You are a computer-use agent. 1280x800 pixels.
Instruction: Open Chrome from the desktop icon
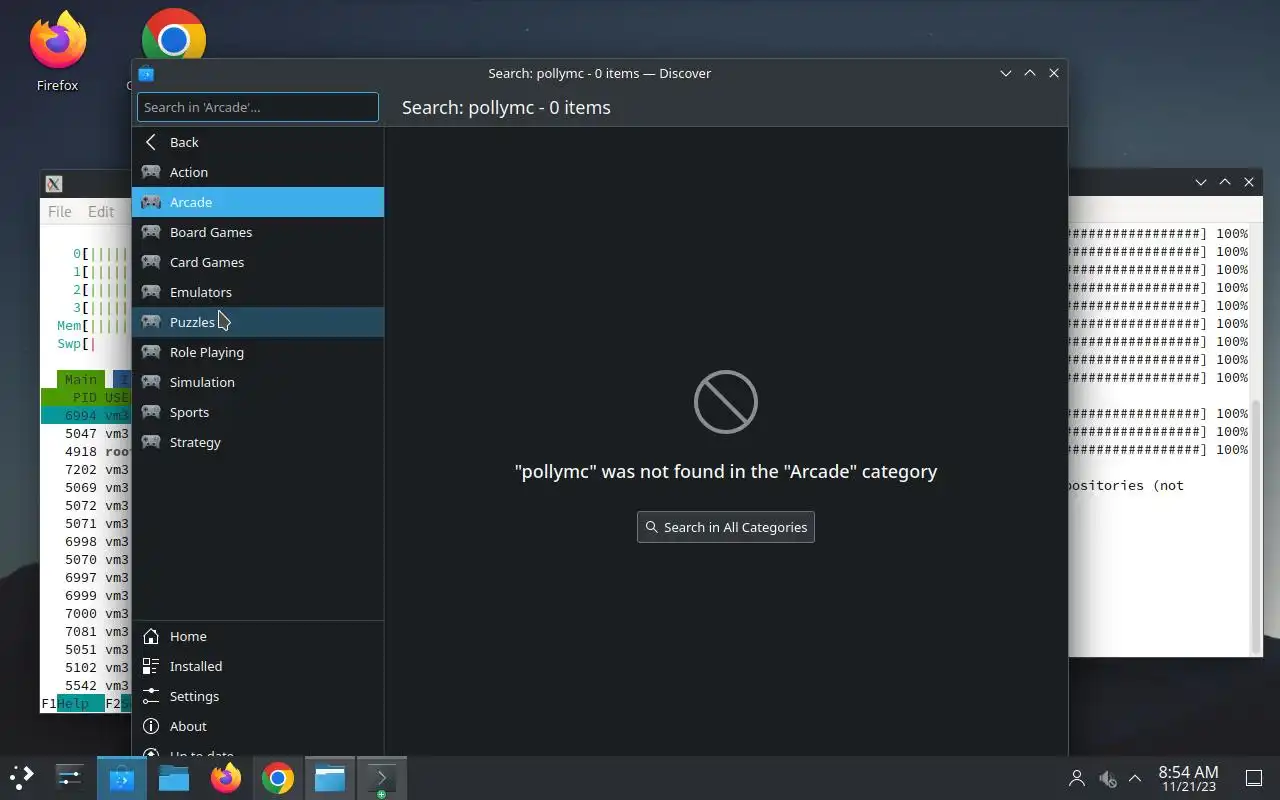click(x=173, y=38)
